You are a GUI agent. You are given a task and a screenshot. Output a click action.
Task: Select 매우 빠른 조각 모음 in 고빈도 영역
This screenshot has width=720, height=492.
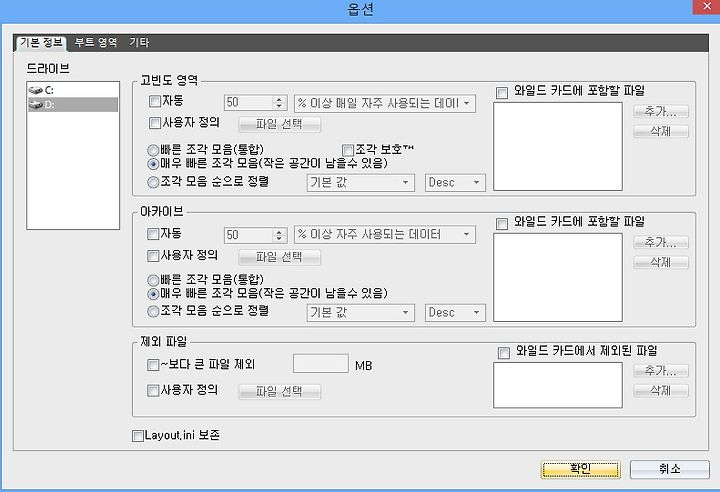tap(152, 164)
